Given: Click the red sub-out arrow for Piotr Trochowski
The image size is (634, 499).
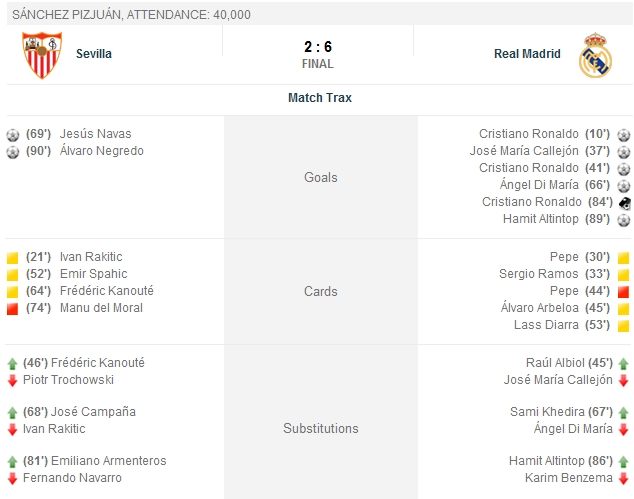Looking at the screenshot, I should [x=13, y=381].
